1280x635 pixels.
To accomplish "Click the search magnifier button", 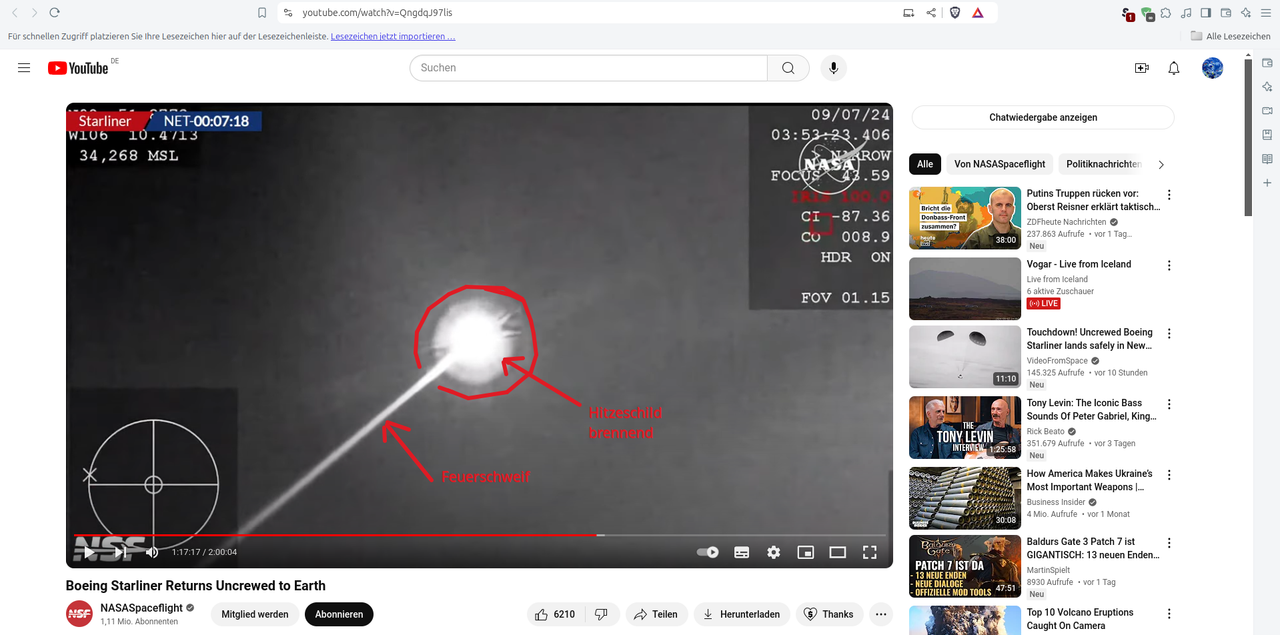I will pos(788,68).
